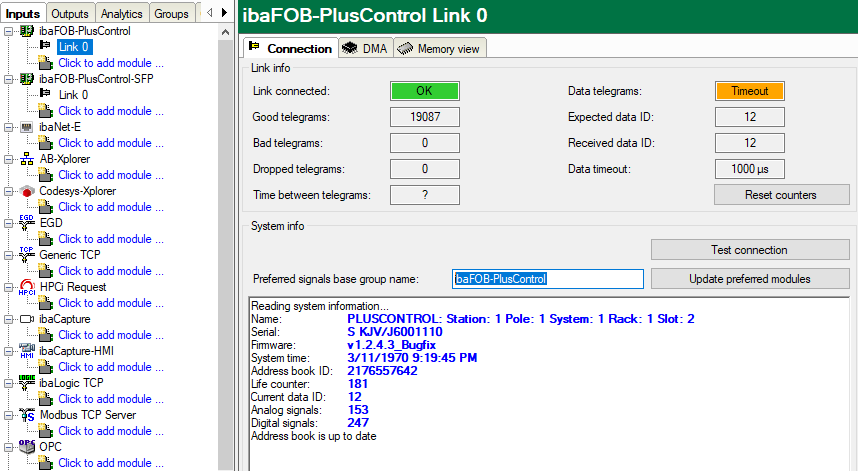The height and width of the screenshot is (471, 858).
Task: Click the ibaNet-E interface icon
Action: (27, 127)
